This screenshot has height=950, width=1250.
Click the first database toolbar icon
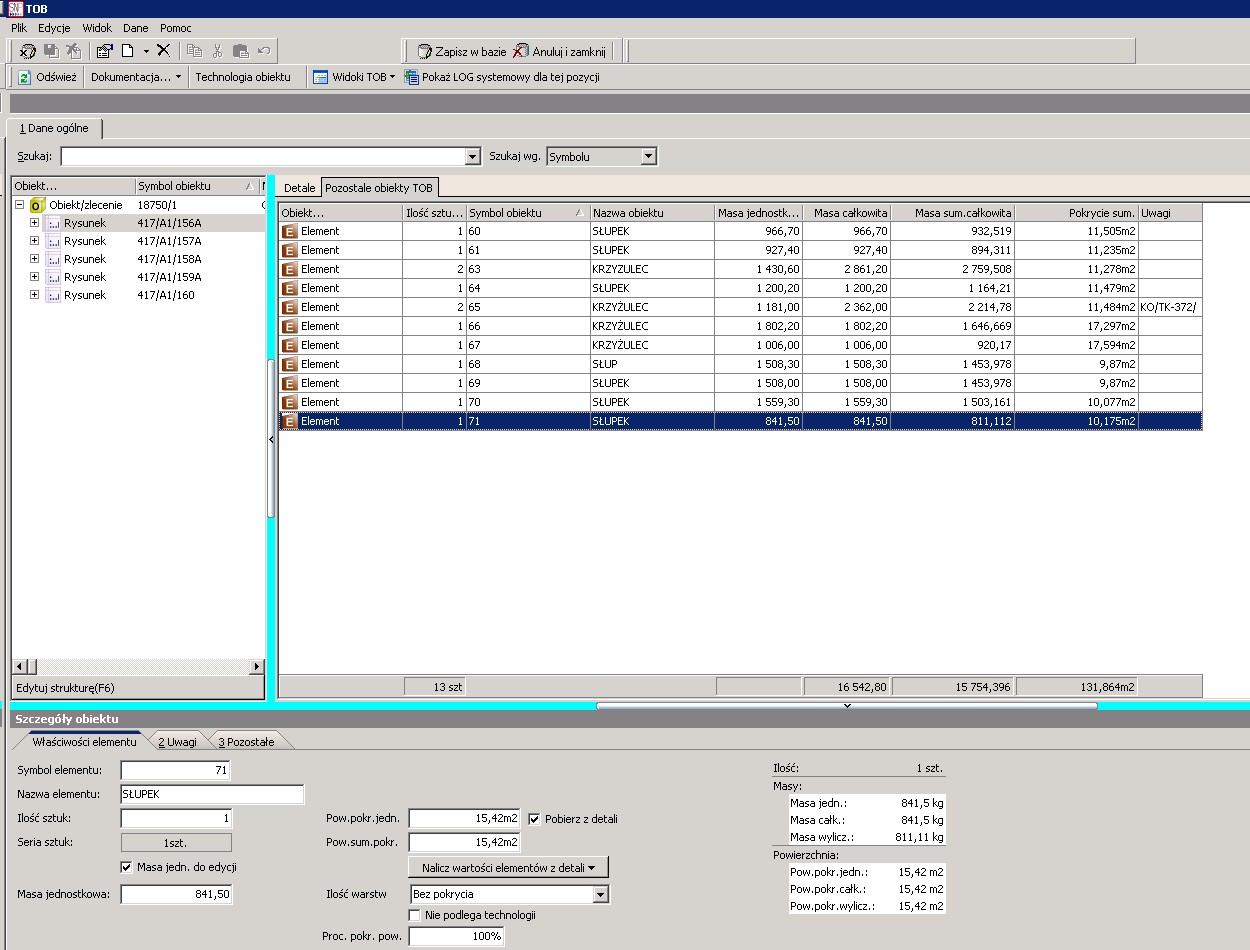click(29, 50)
